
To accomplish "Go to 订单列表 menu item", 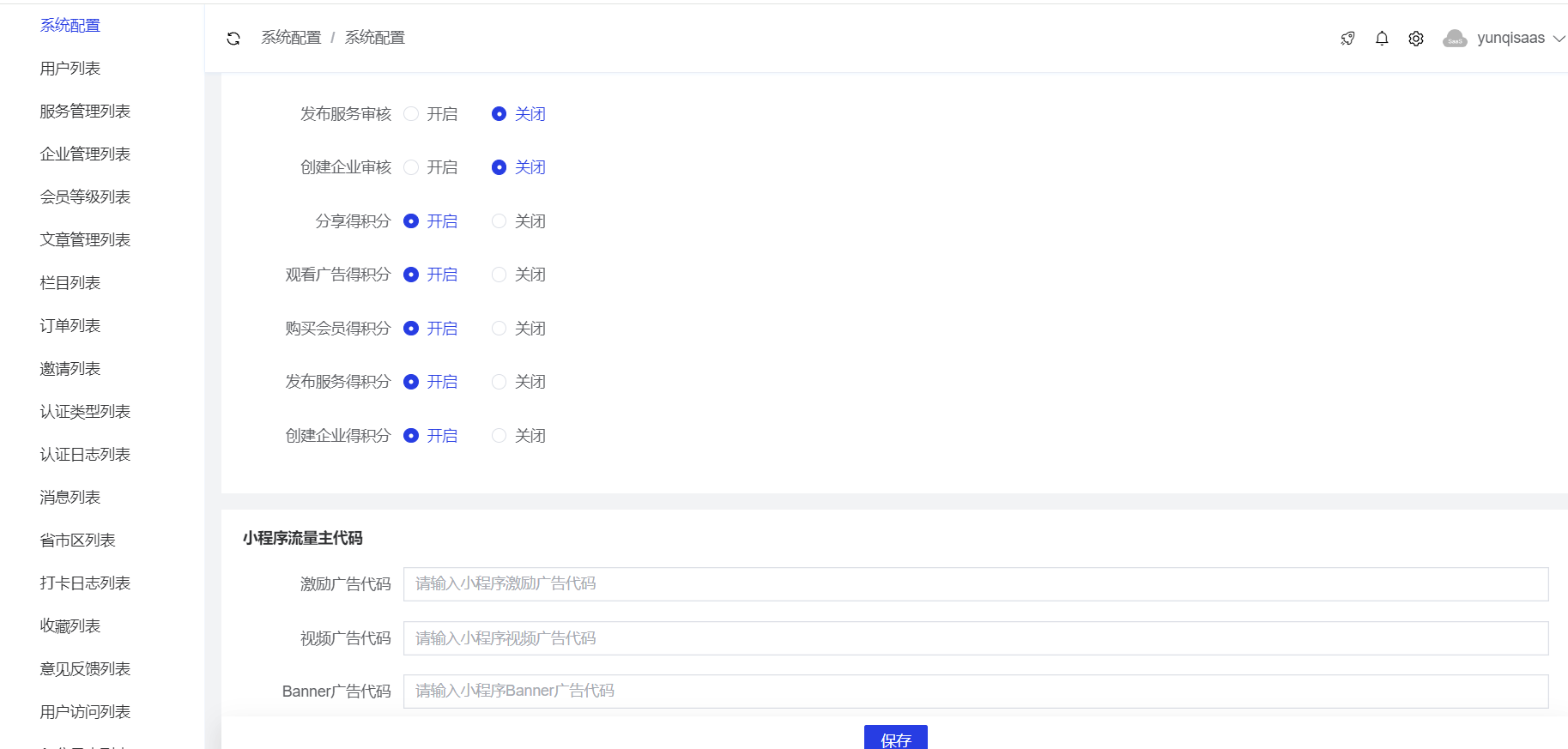I will point(70,326).
